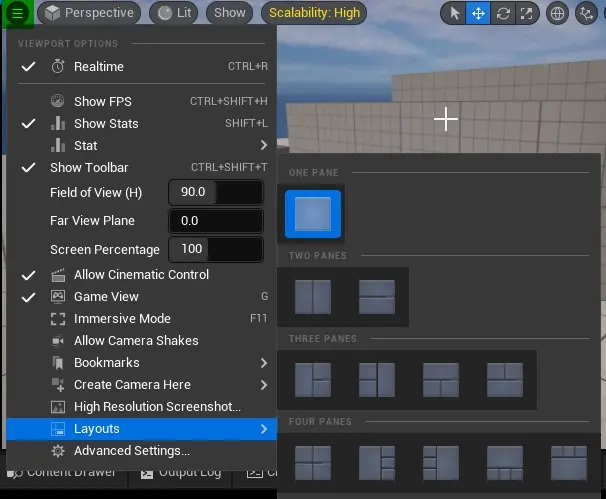
Task: Select three panes layout with large bottom pane
Action: coord(505,380)
